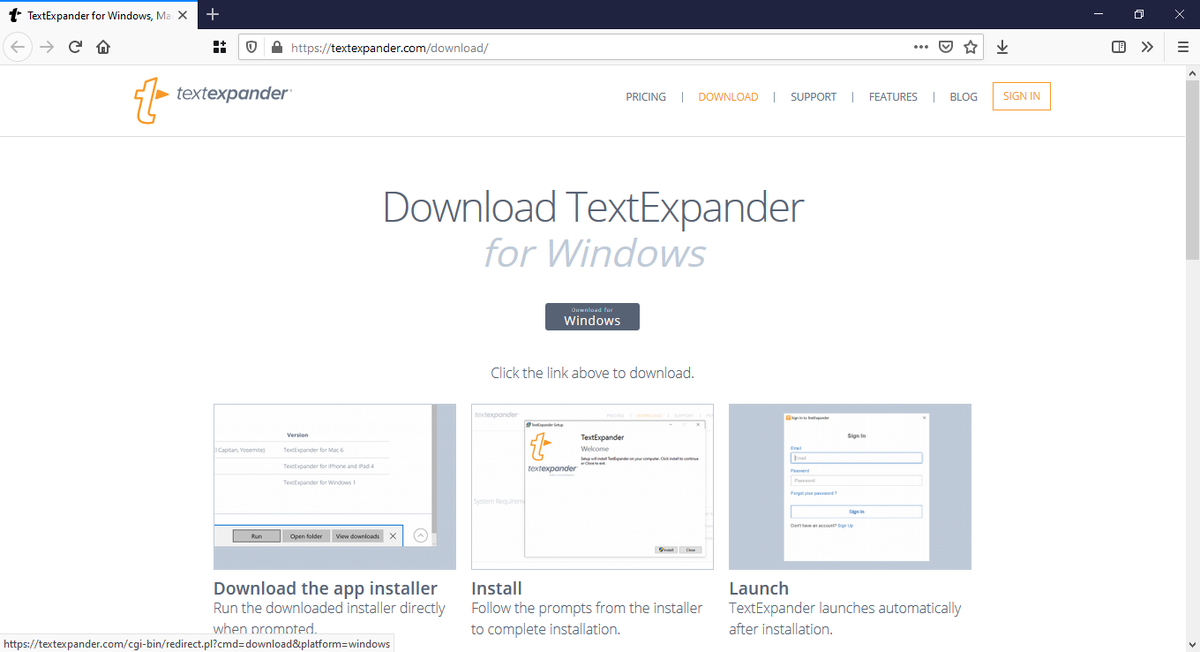
Task: Click the 'Download TextExpander' main heading
Action: tap(593, 207)
